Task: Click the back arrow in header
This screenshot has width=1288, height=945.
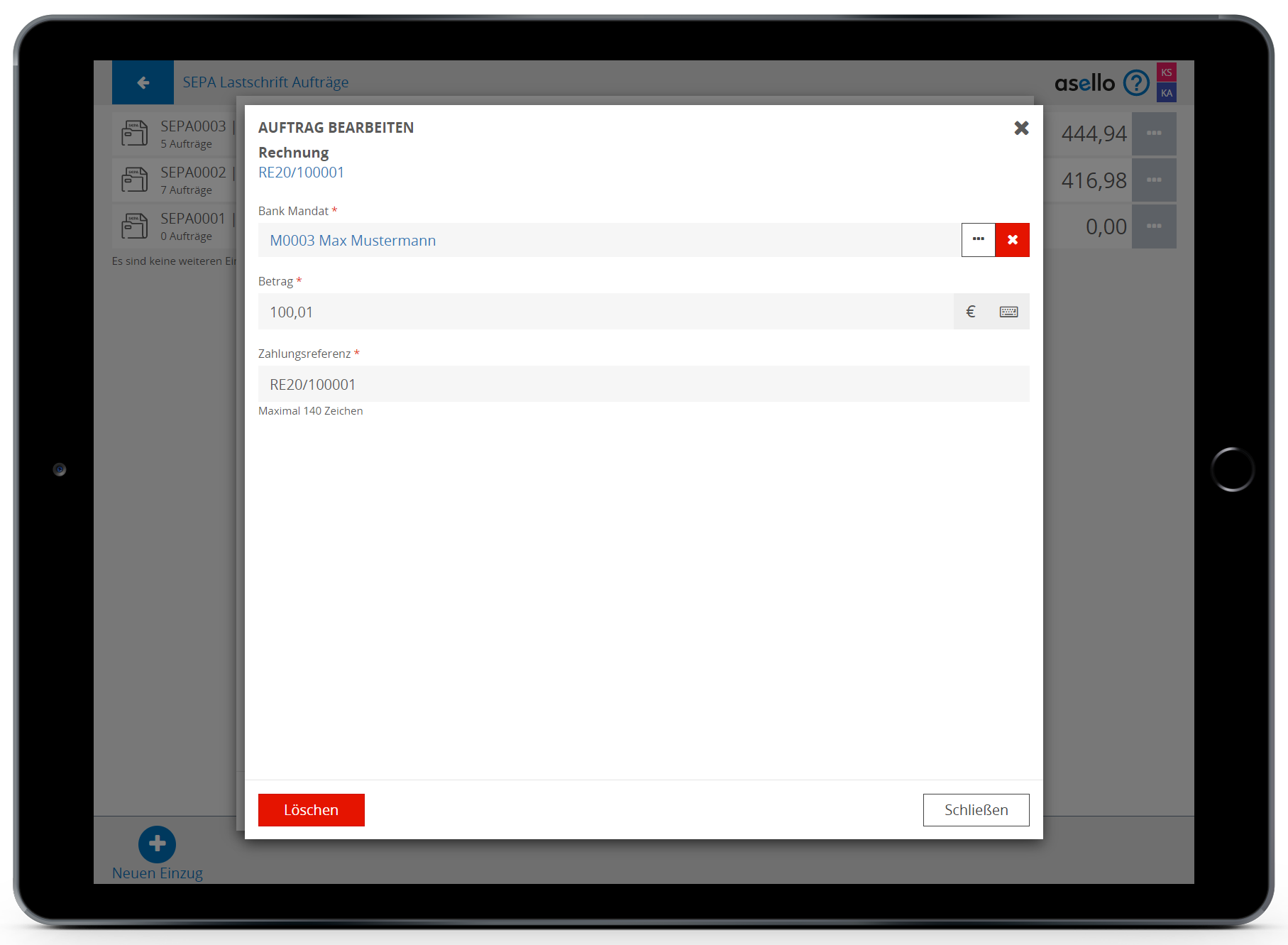Action: [x=143, y=82]
